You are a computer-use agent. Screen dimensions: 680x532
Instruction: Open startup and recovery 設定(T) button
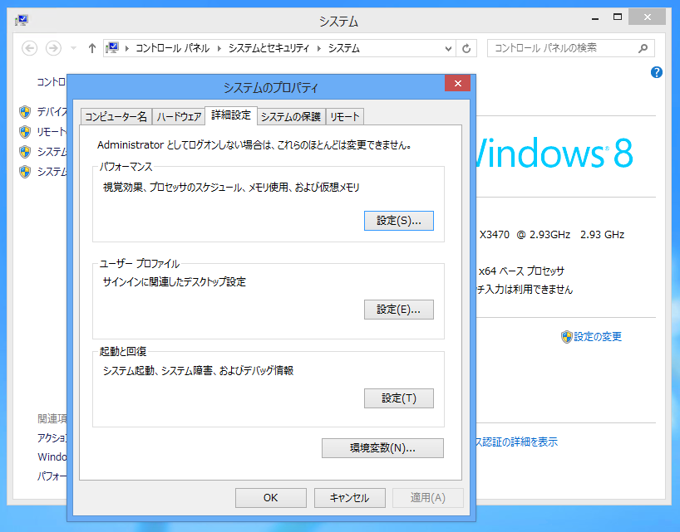pyautogui.click(x=399, y=398)
